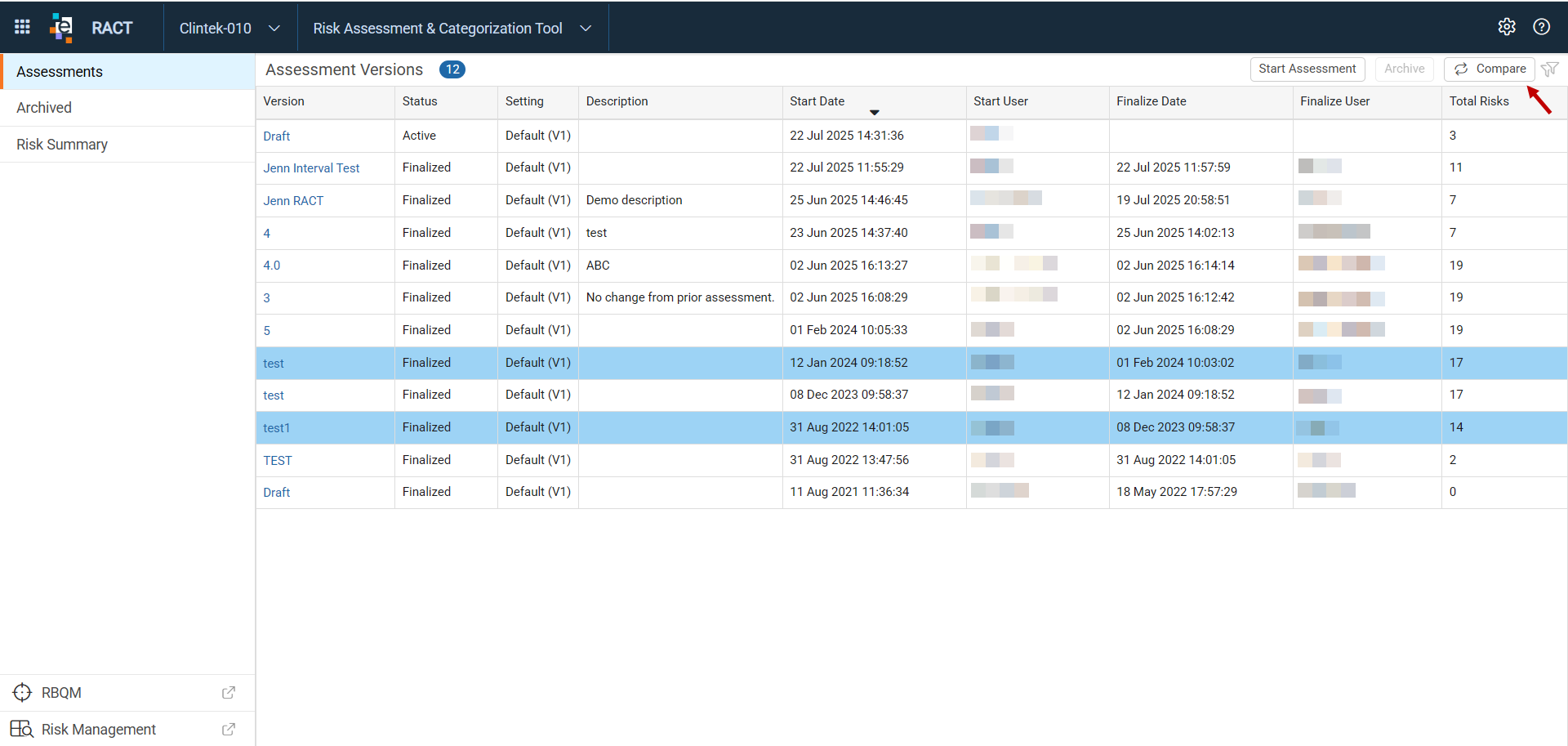
Task: Sort by Status column header
Action: (446, 102)
